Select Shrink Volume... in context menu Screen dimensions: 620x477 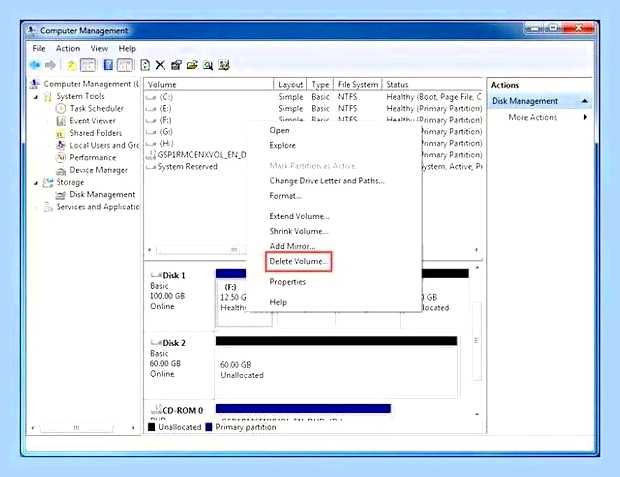click(299, 231)
